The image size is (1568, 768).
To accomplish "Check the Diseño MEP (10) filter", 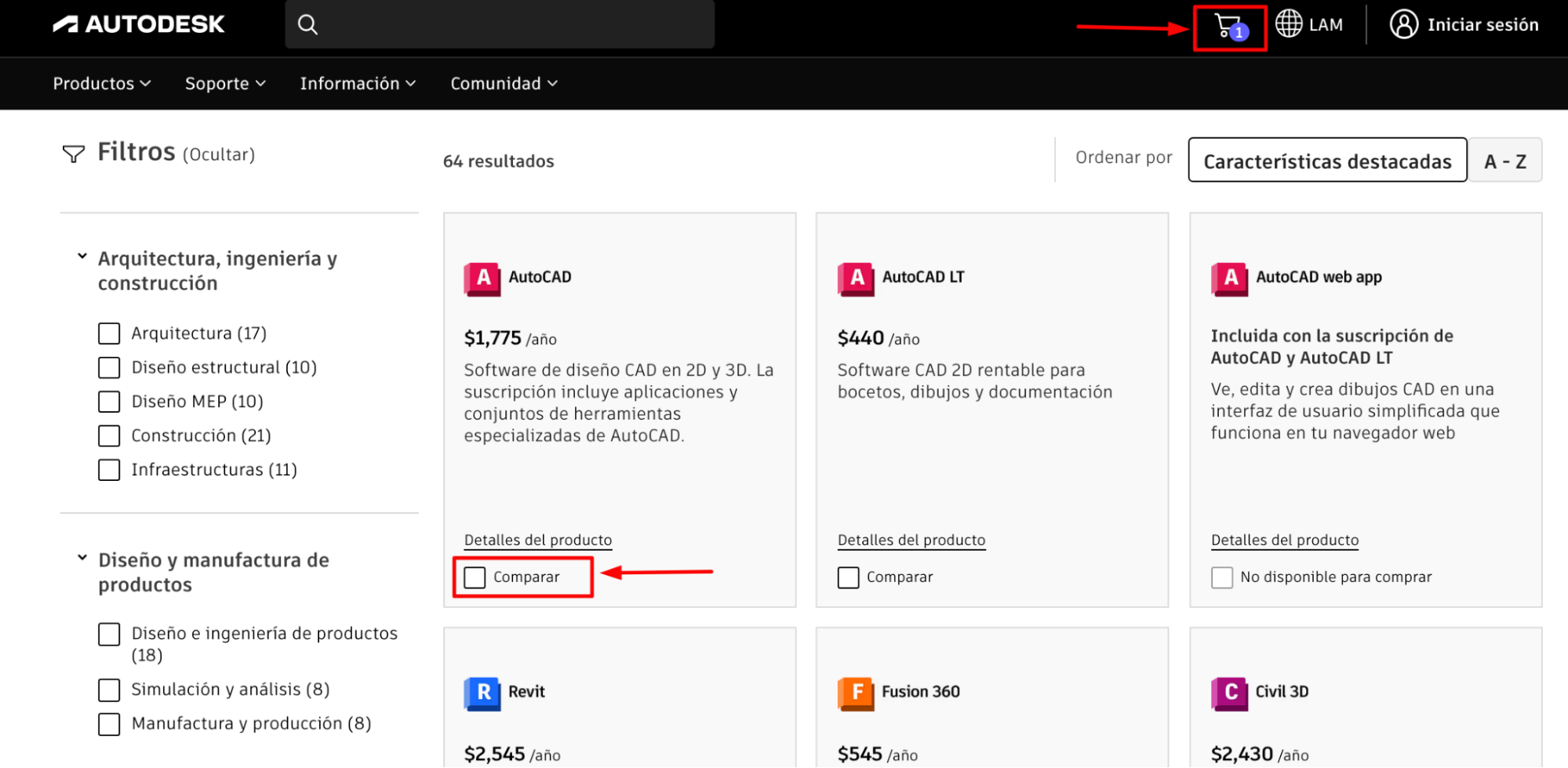I will (109, 402).
